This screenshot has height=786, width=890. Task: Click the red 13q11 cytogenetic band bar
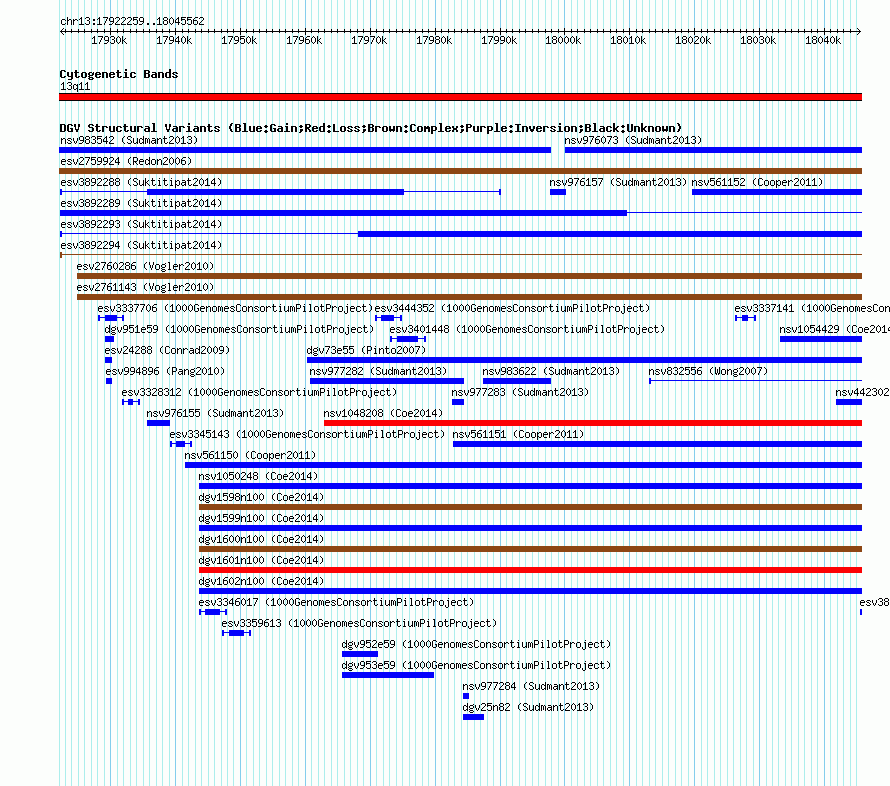(x=460, y=97)
